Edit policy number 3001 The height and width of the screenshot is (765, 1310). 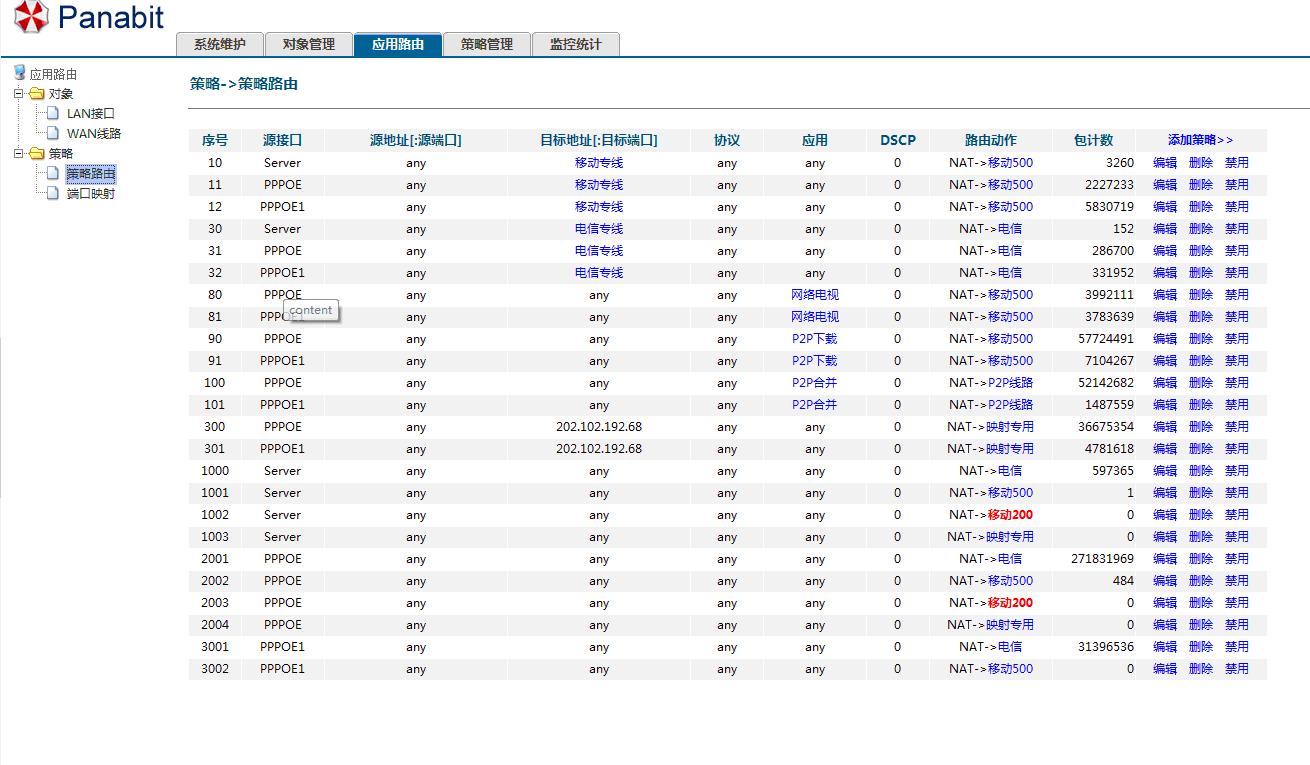pyautogui.click(x=1165, y=647)
